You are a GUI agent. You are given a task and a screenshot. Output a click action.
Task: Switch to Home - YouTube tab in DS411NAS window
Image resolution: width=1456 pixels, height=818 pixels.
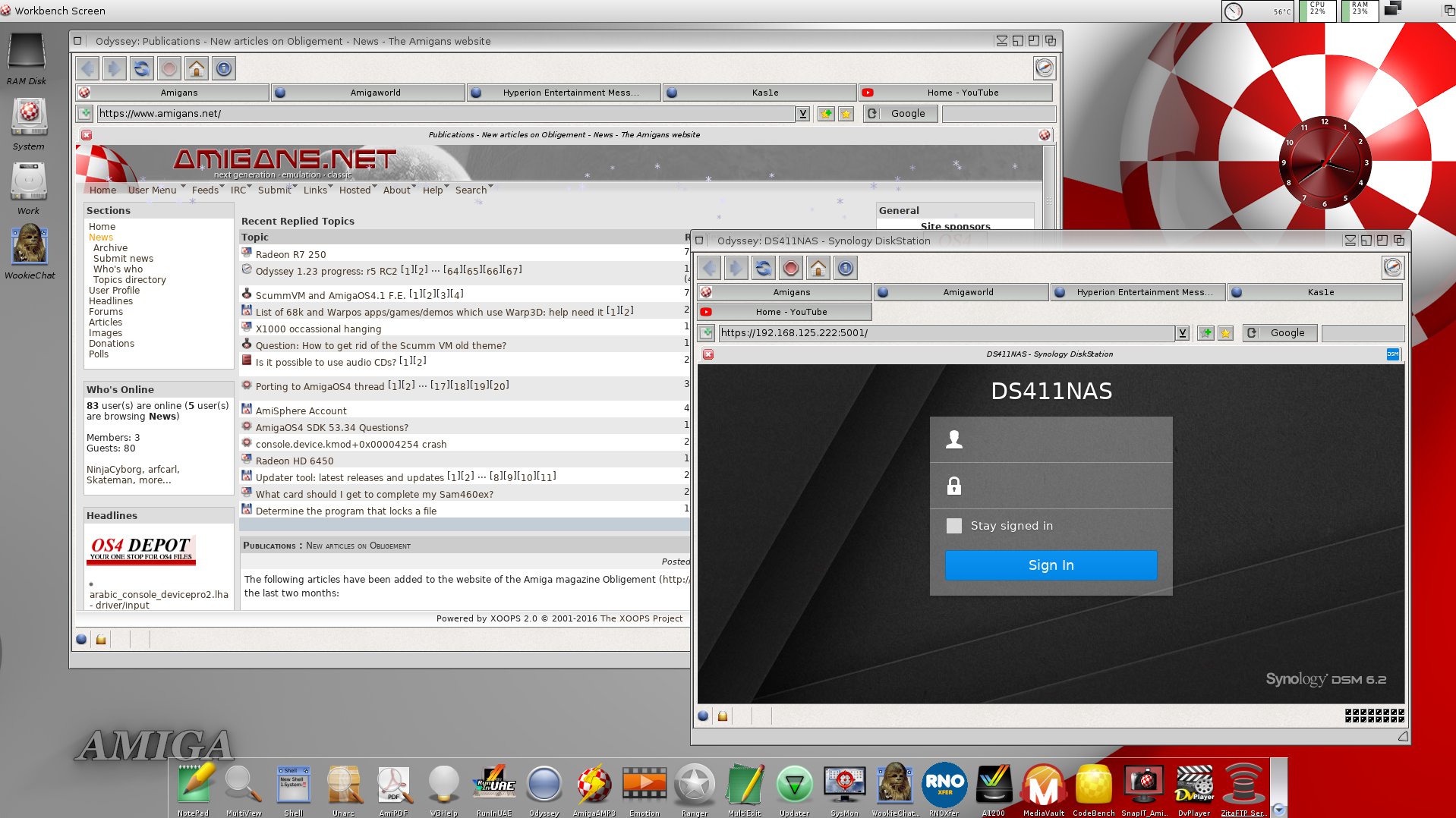click(x=785, y=312)
